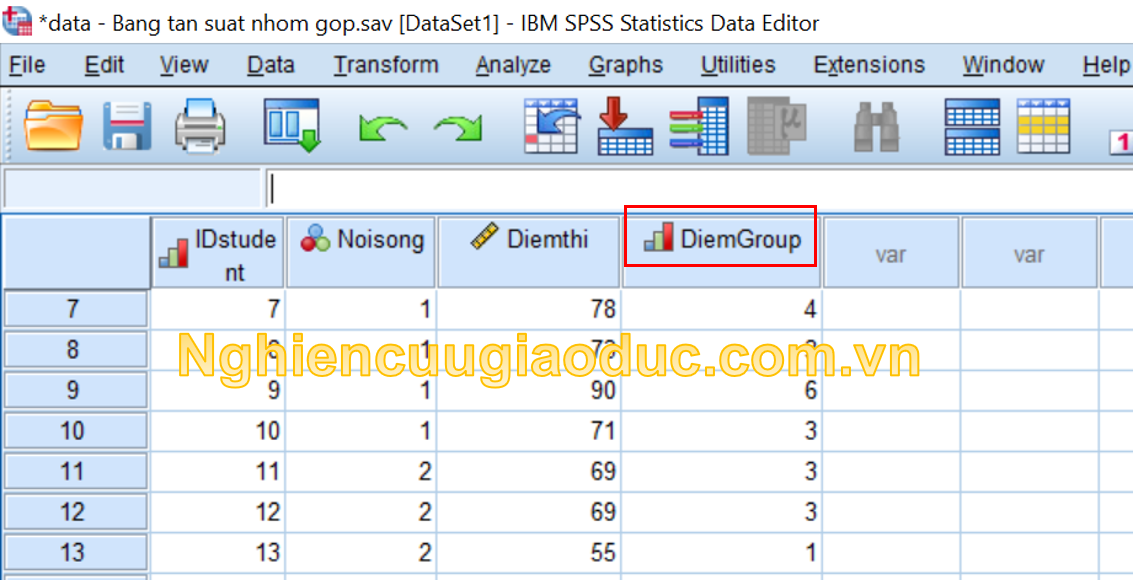The height and width of the screenshot is (580, 1133).
Task: Select the Diemthi cell with value 90
Action: pyautogui.click(x=530, y=390)
